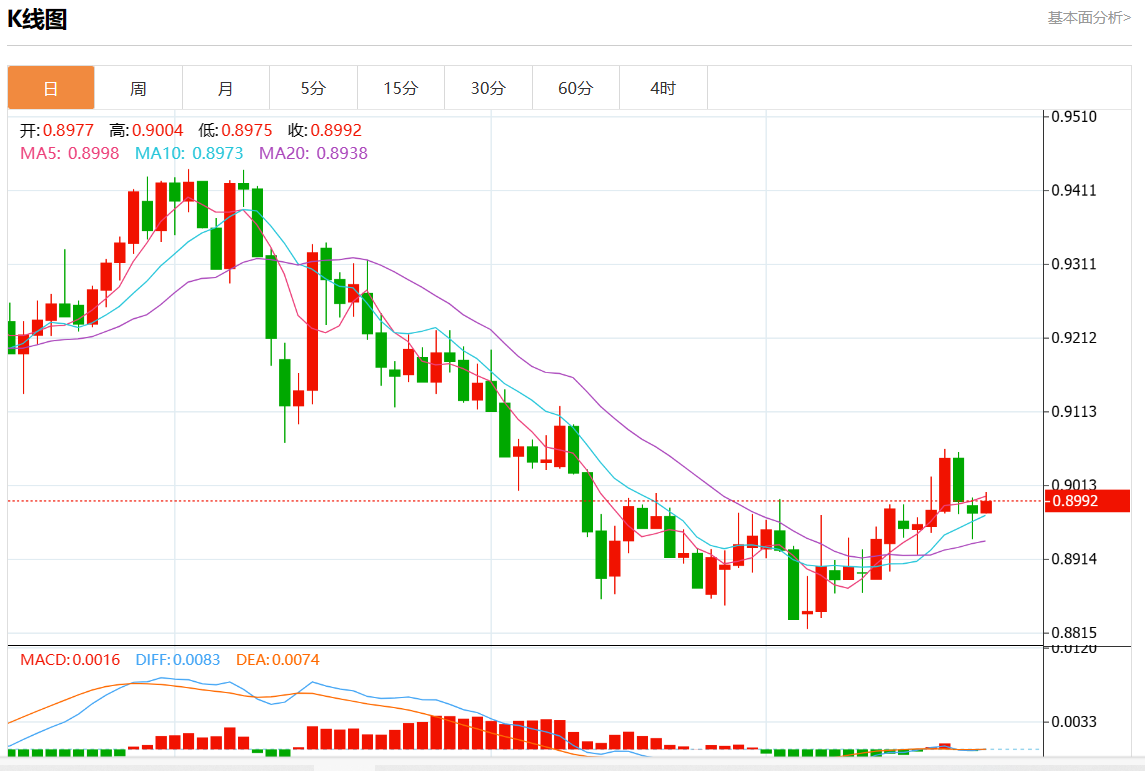The image size is (1145, 771).
Task: Click the last red candlestick on the chart
Action: pos(986,506)
